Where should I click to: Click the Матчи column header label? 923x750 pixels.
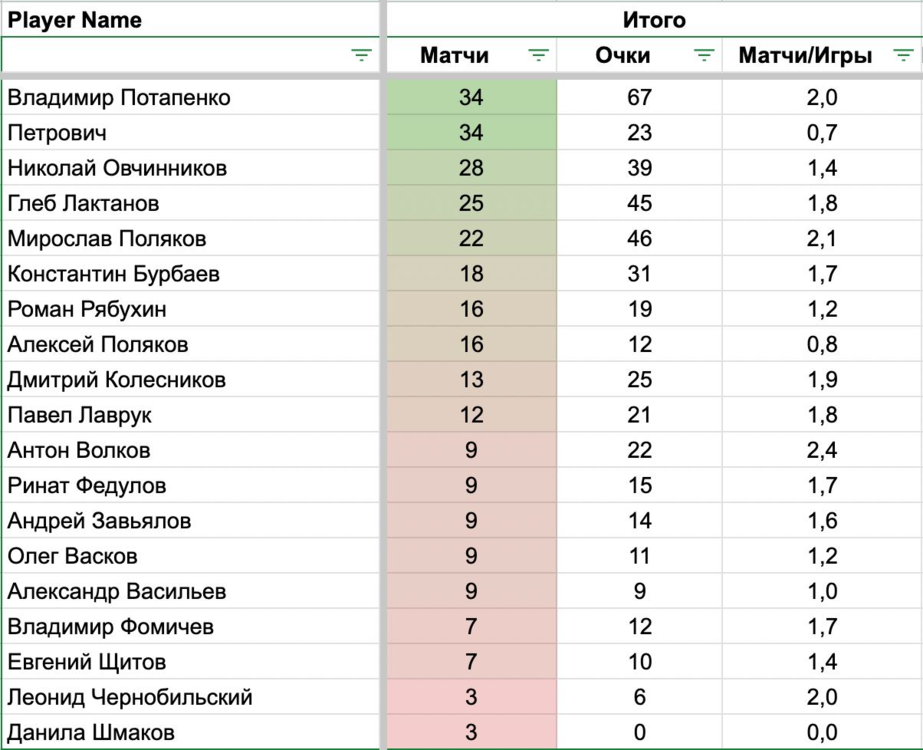point(455,56)
